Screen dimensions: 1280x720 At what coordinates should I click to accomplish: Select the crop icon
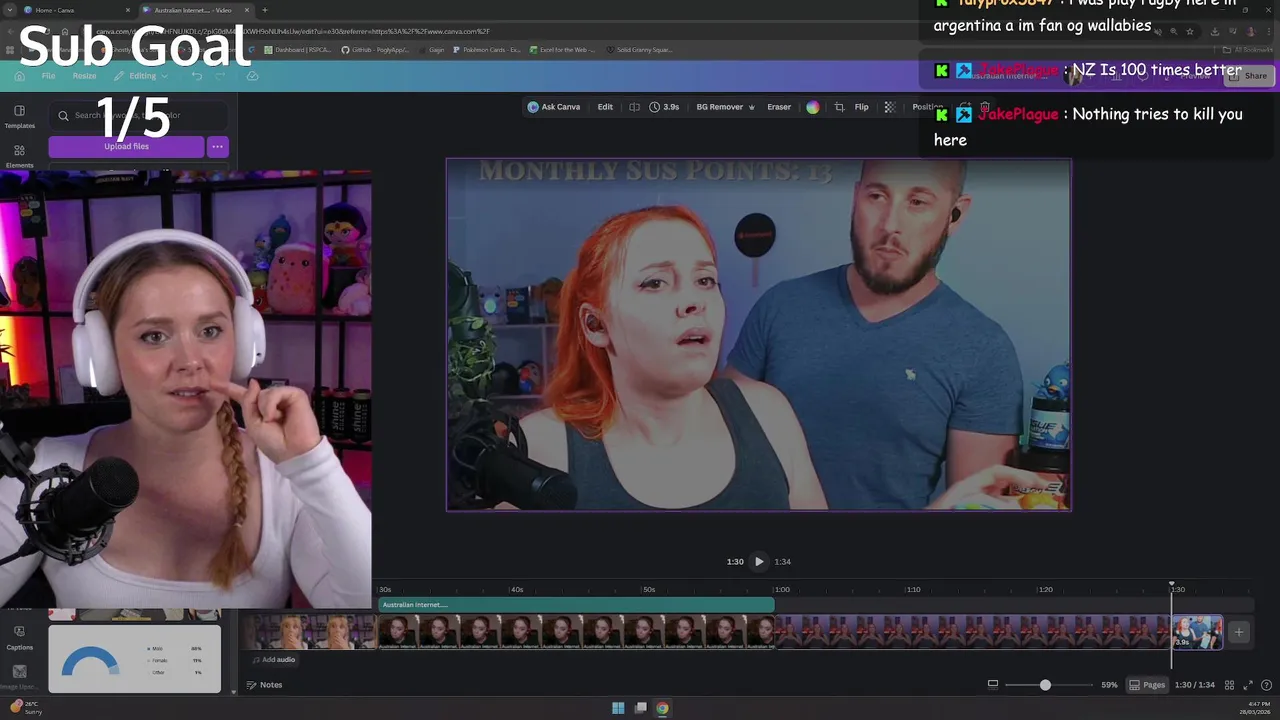[839, 107]
